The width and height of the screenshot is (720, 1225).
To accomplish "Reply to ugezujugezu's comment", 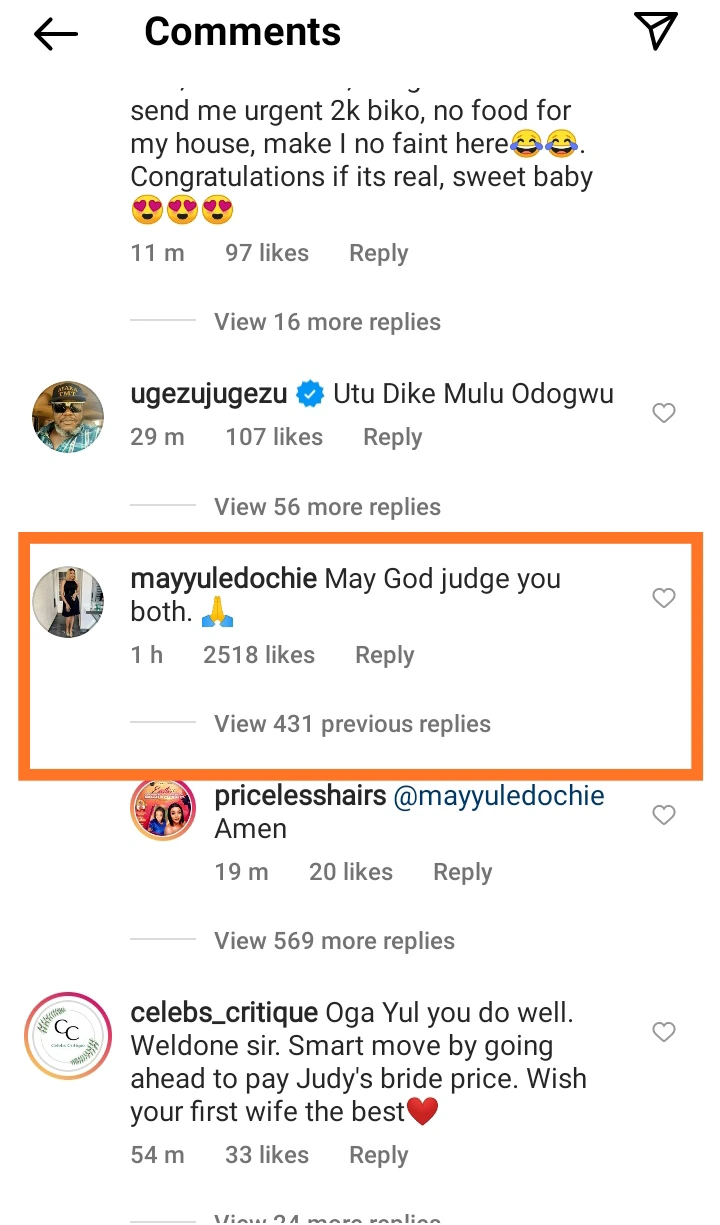I will (392, 437).
